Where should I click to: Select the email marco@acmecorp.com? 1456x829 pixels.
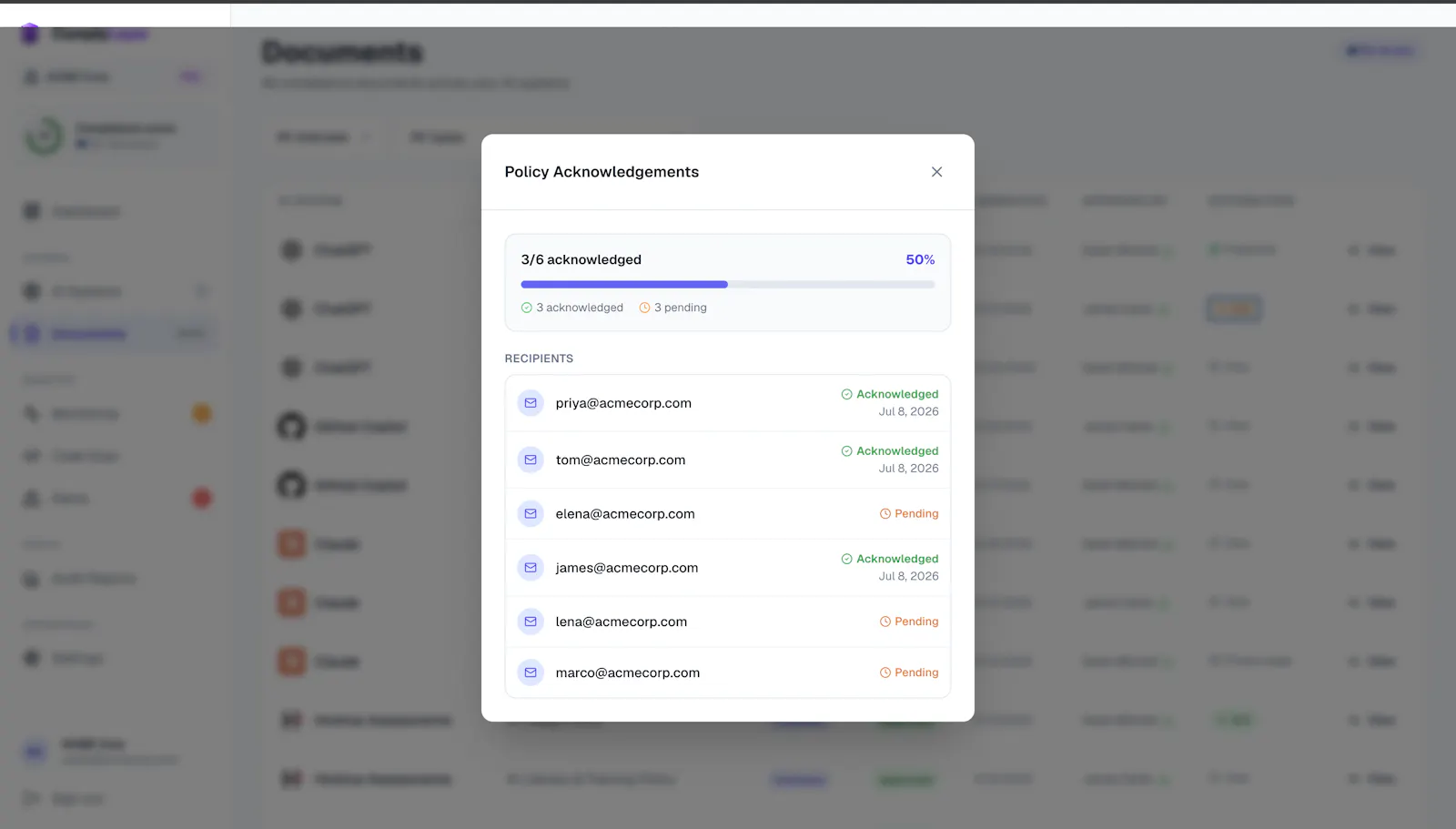point(628,672)
